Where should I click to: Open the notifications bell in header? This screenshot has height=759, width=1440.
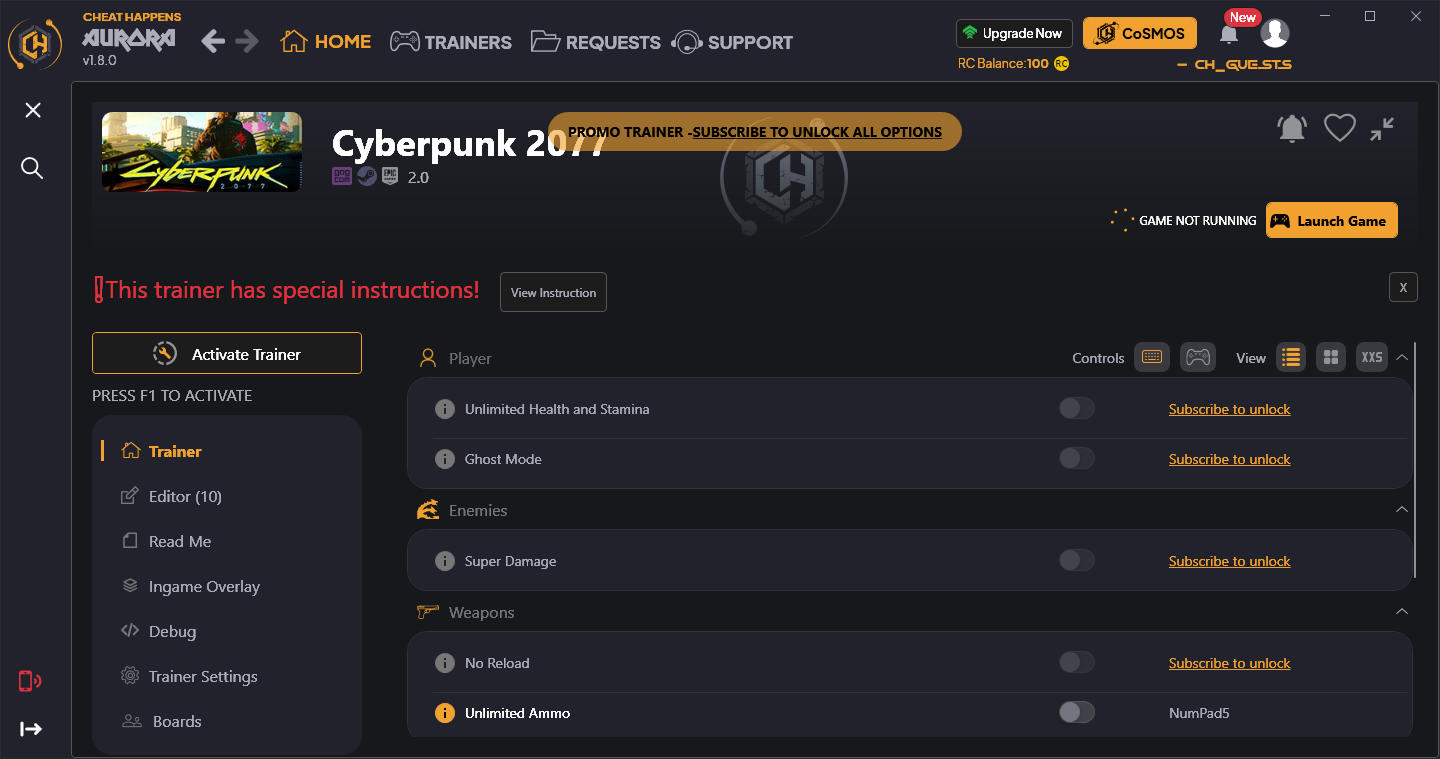[x=1229, y=34]
